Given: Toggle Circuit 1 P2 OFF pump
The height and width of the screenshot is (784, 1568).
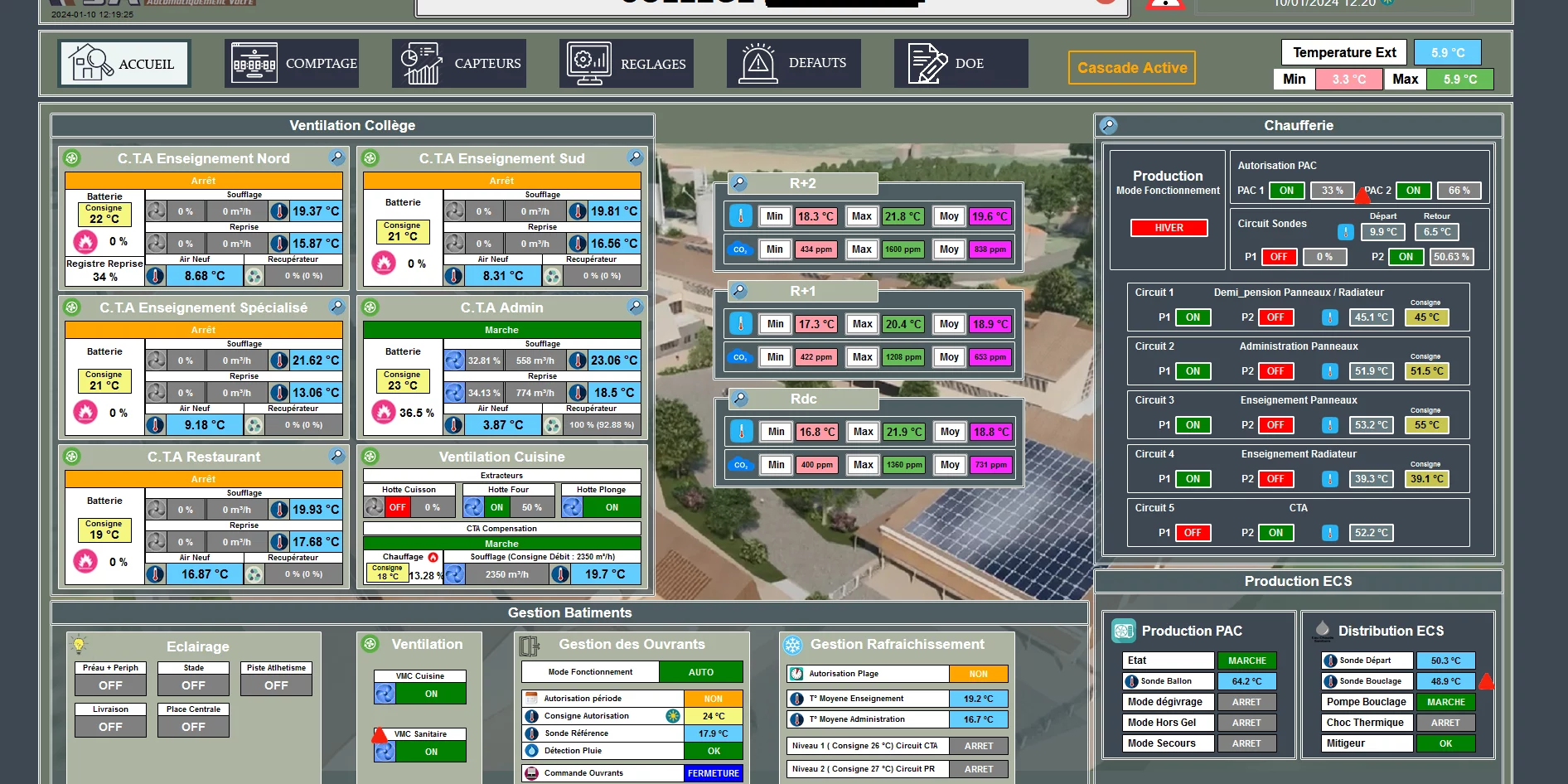Looking at the screenshot, I should tap(1275, 317).
